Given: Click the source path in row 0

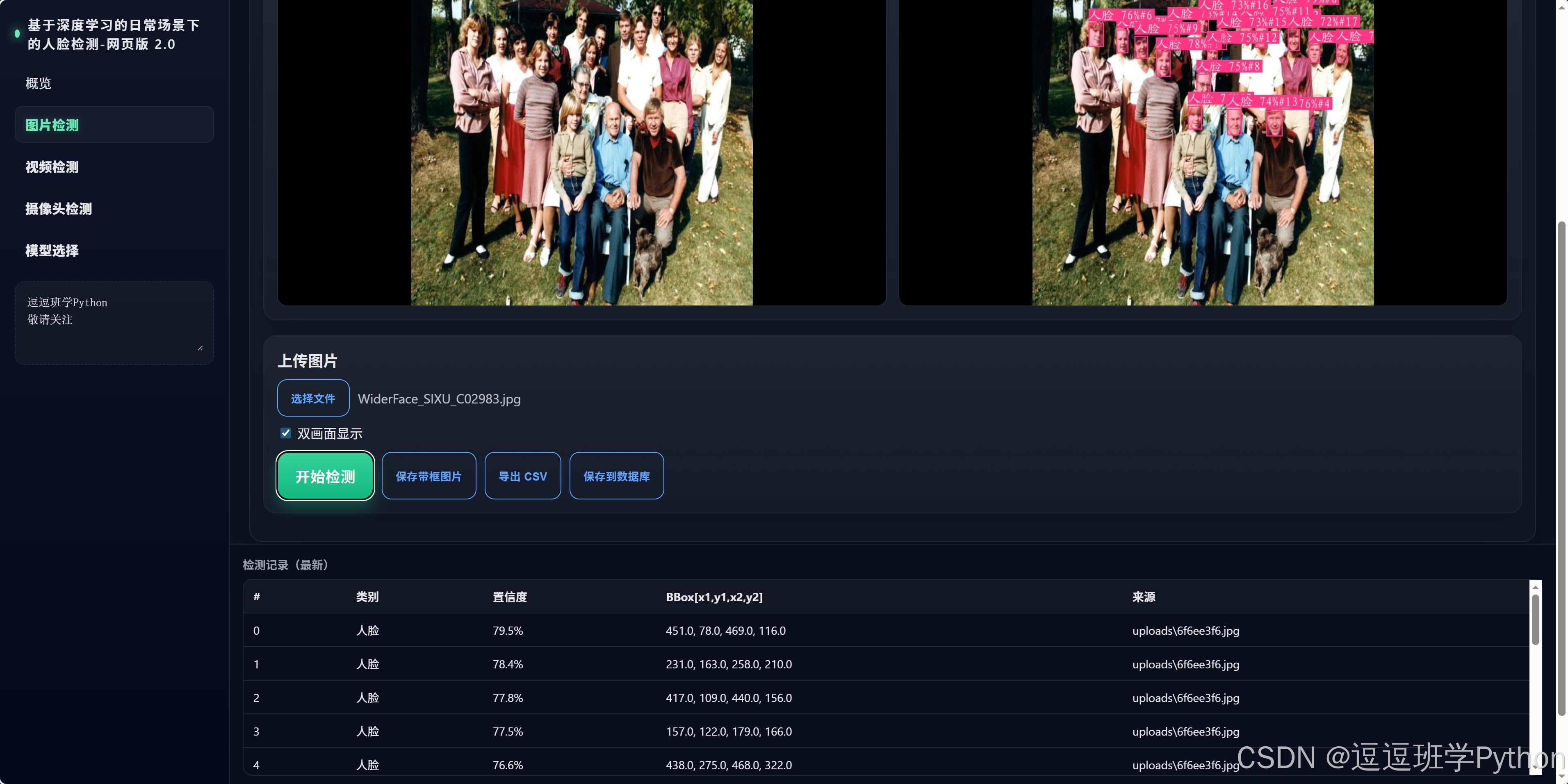Looking at the screenshot, I should (1186, 631).
